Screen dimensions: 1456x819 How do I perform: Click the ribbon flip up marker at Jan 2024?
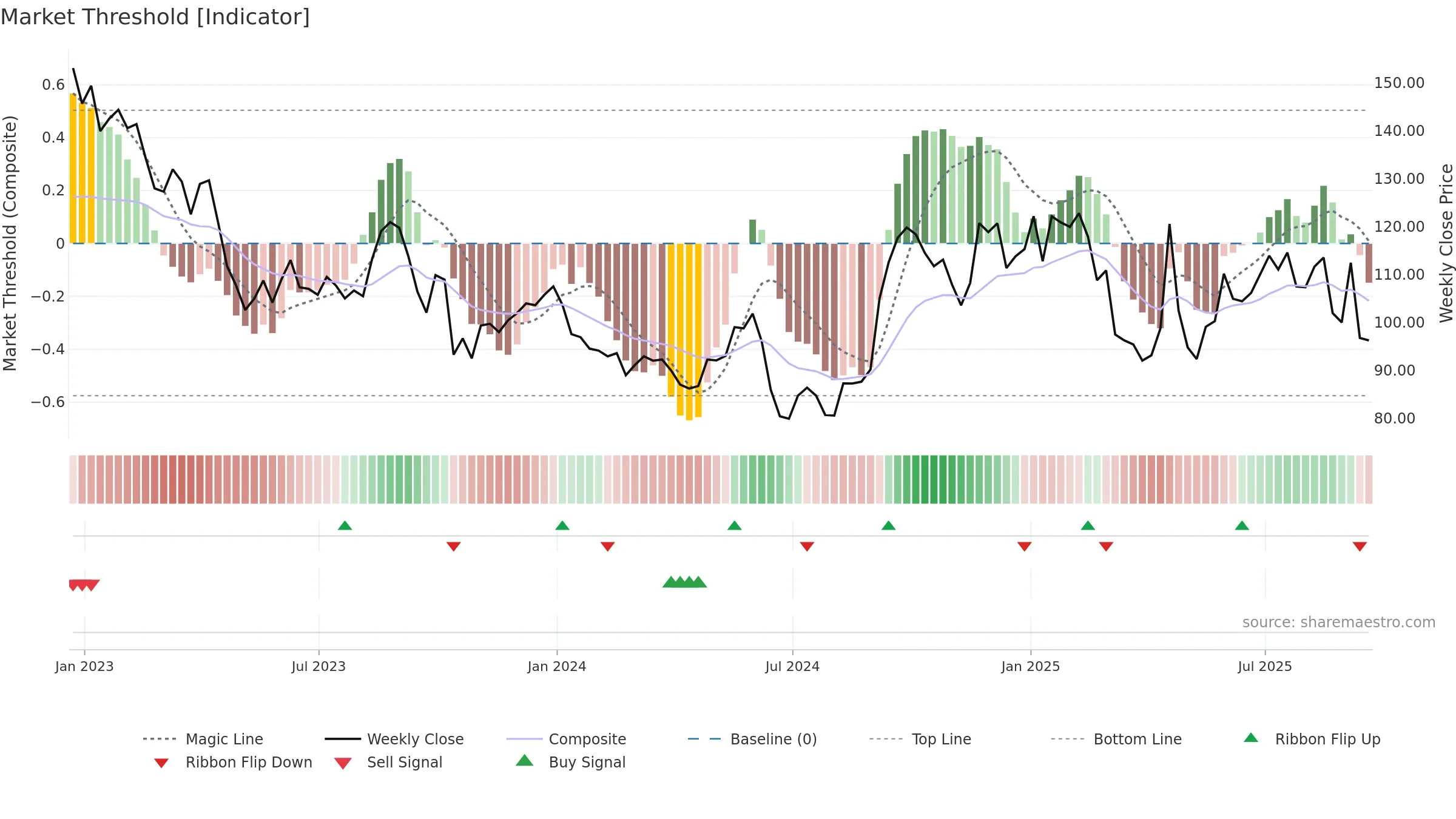click(x=562, y=525)
